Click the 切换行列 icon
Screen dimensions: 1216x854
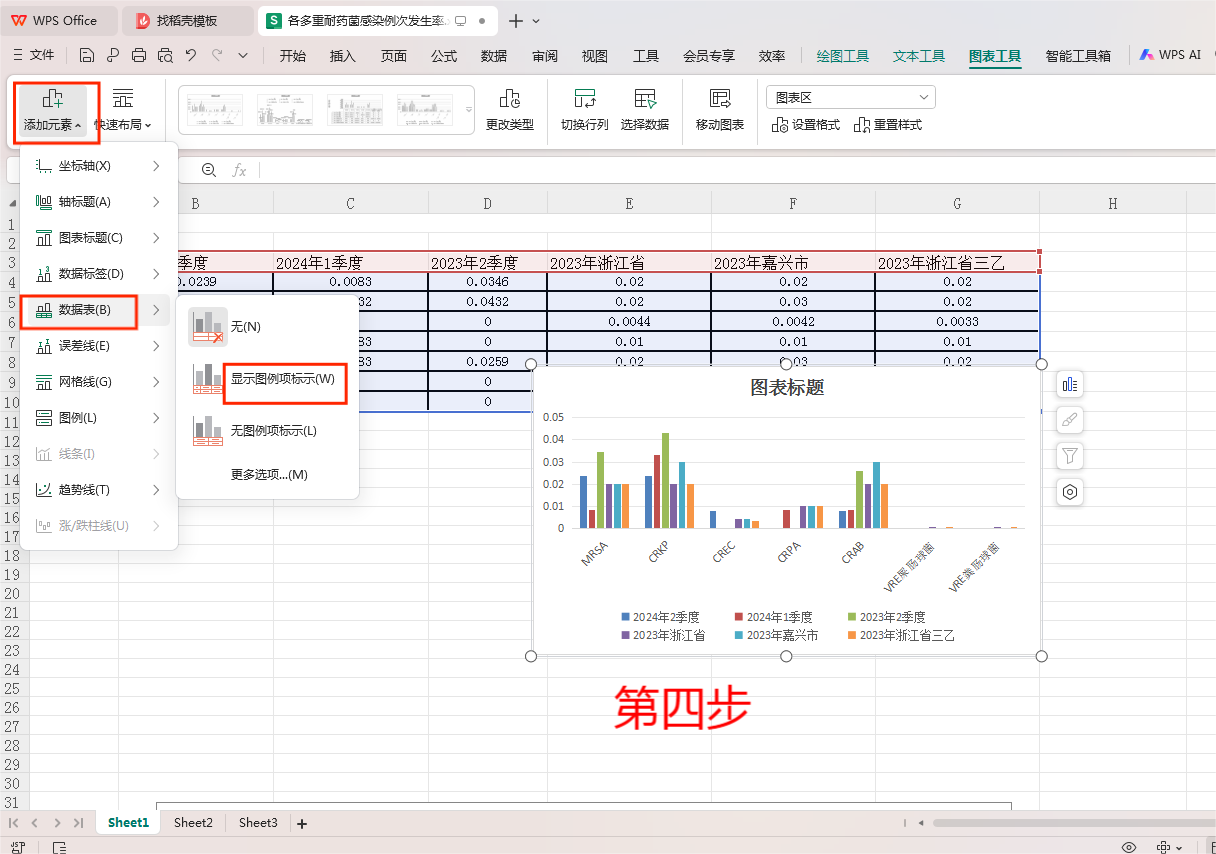587,110
